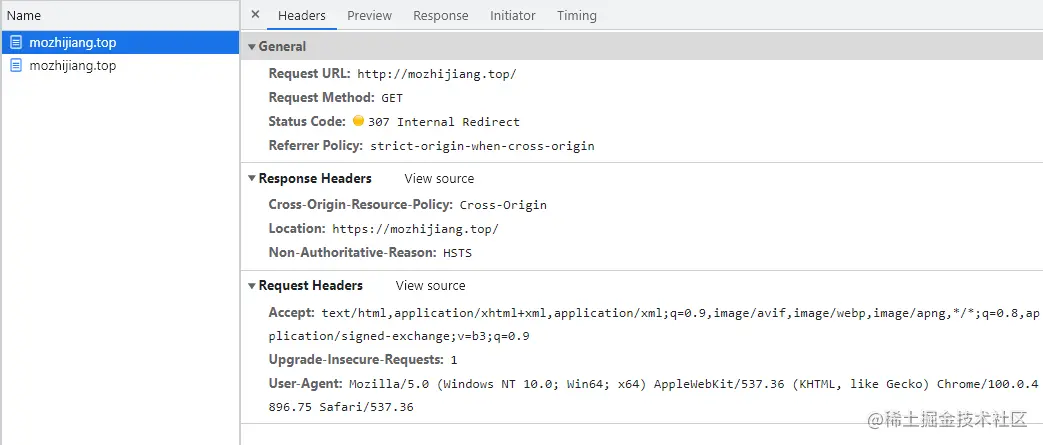
Task: Click the Request URL value http://mozhijiang.top/
Action: (436, 74)
